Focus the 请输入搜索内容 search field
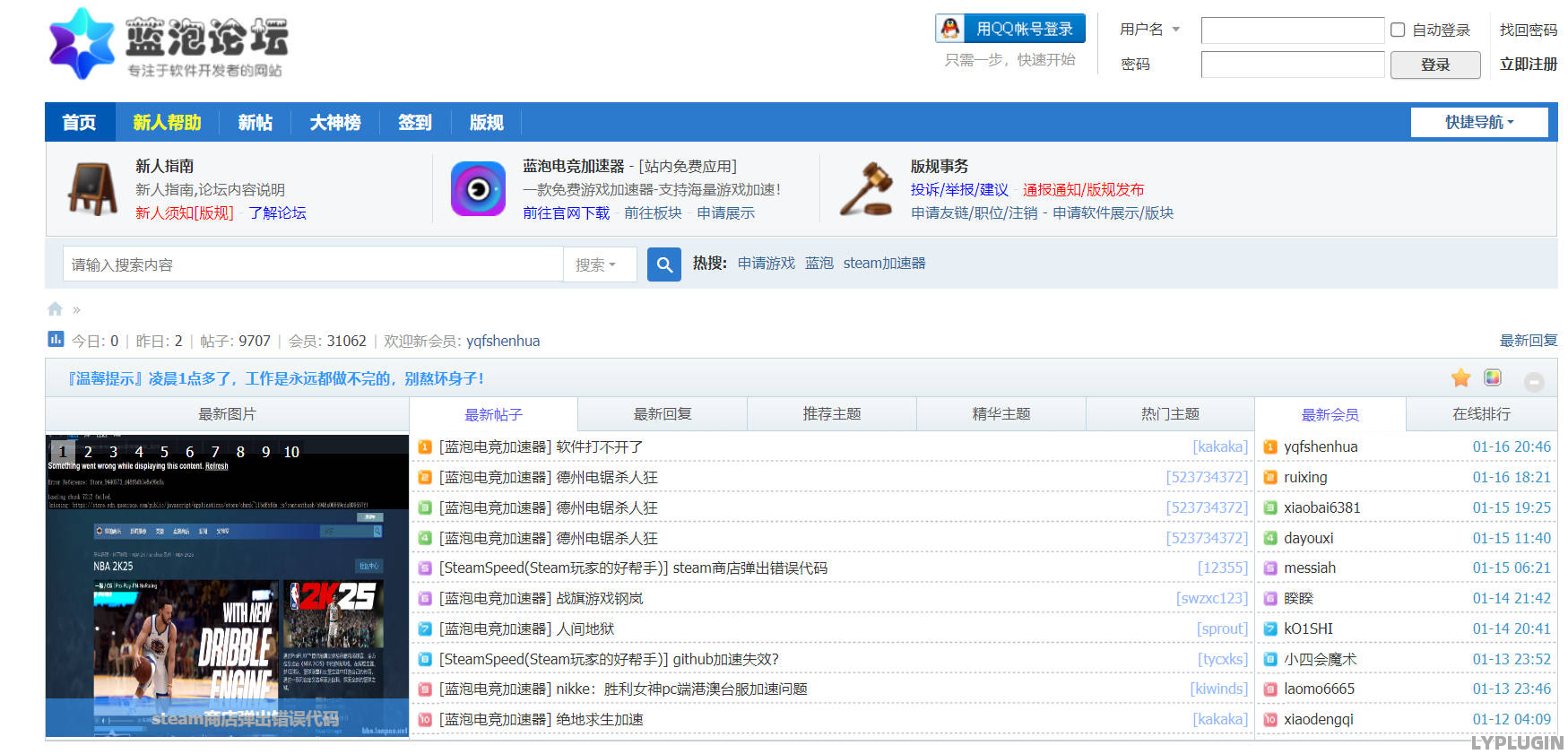 313,264
